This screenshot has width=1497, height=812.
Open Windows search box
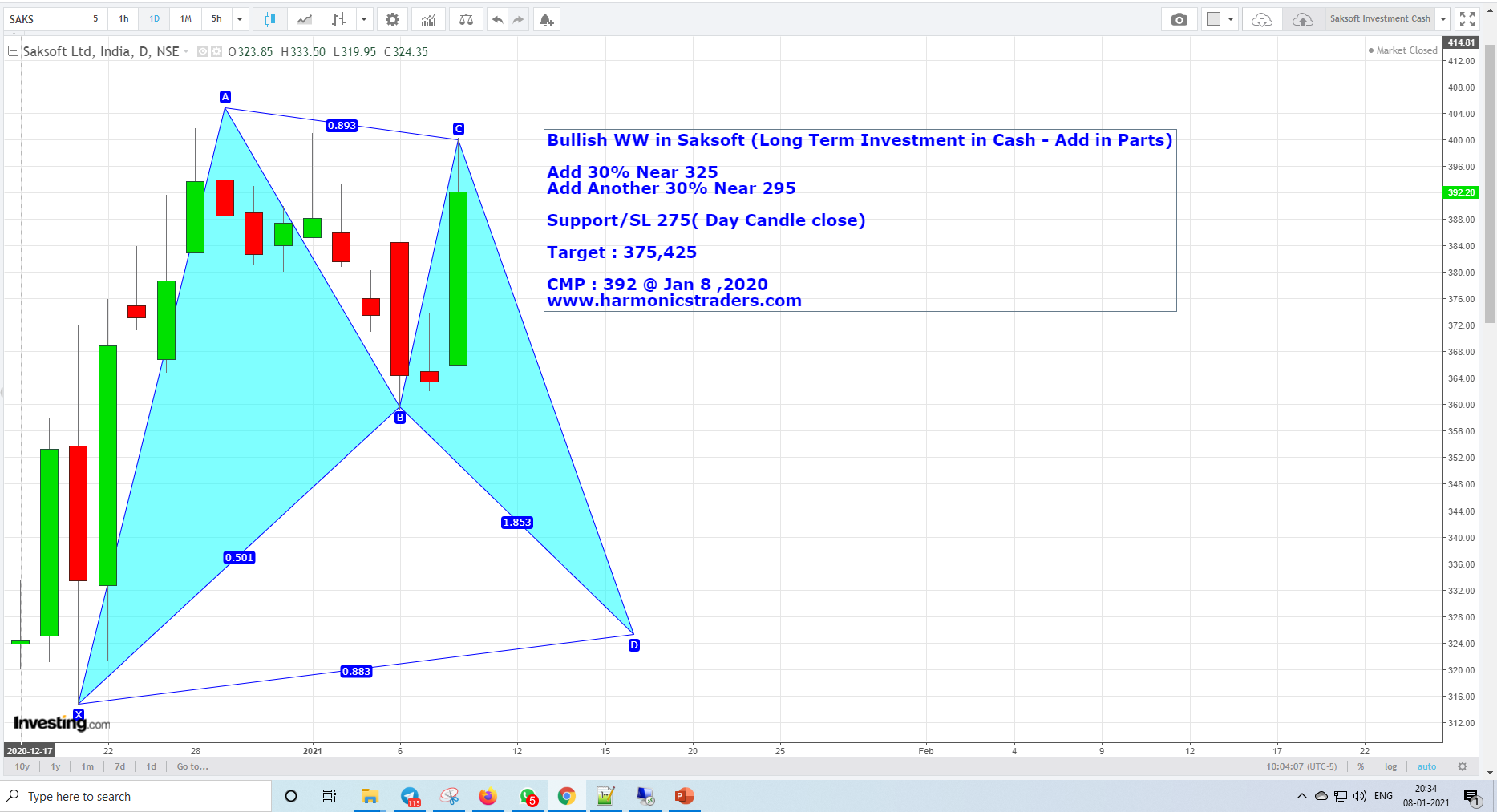pos(136,797)
